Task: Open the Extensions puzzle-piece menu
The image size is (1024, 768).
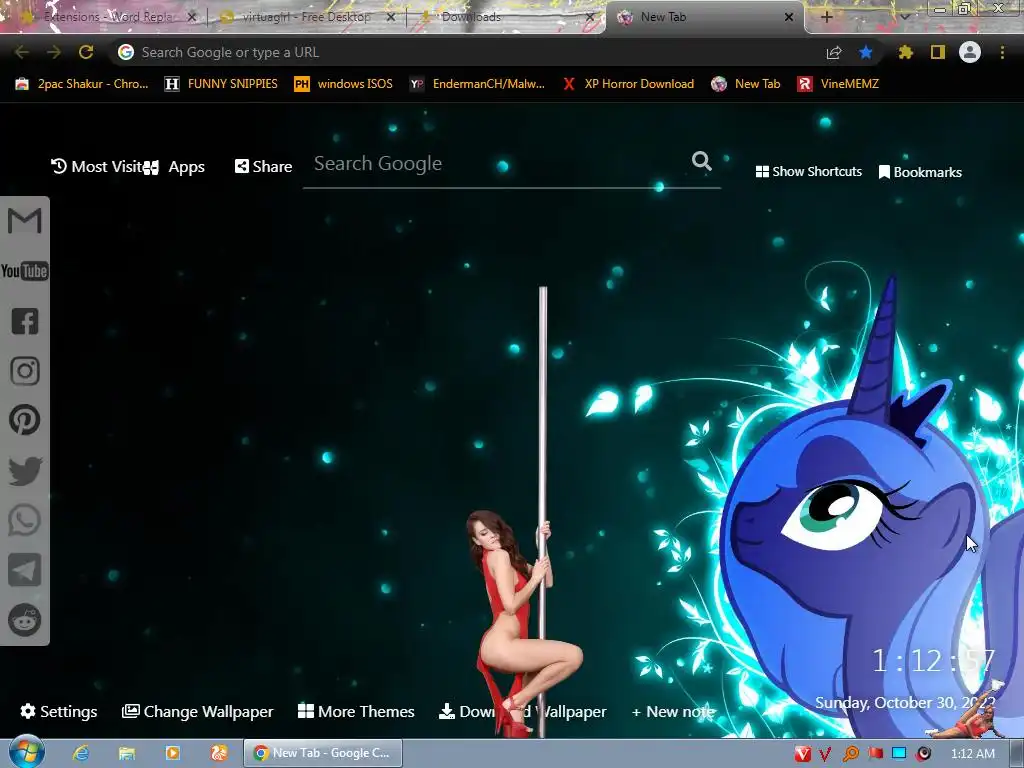Action: click(905, 52)
